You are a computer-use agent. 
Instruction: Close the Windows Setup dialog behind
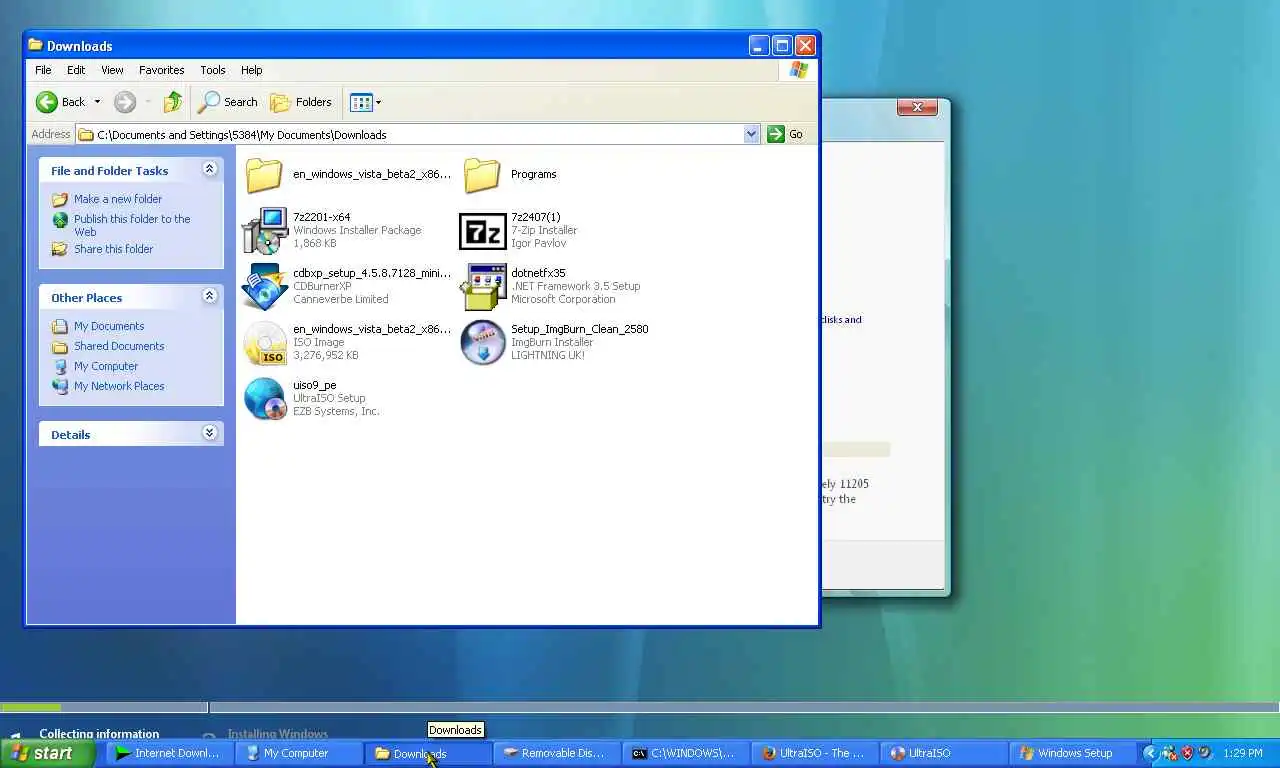point(917,107)
